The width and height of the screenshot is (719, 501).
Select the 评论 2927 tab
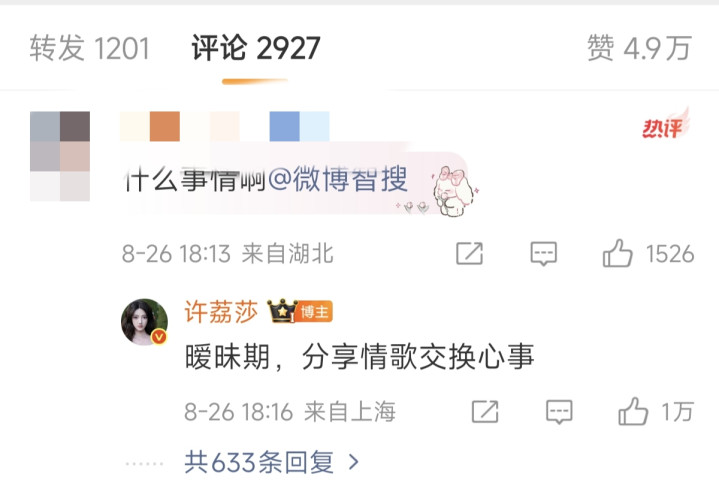(255, 48)
